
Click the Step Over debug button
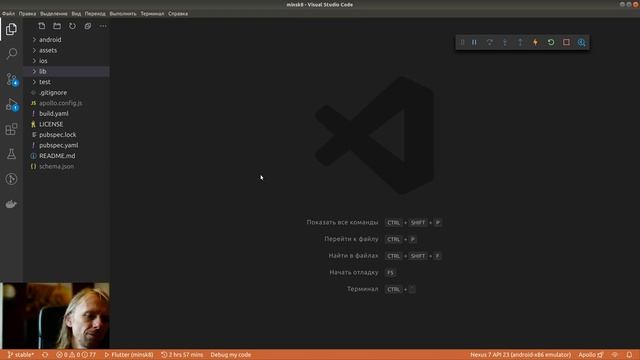click(x=489, y=42)
